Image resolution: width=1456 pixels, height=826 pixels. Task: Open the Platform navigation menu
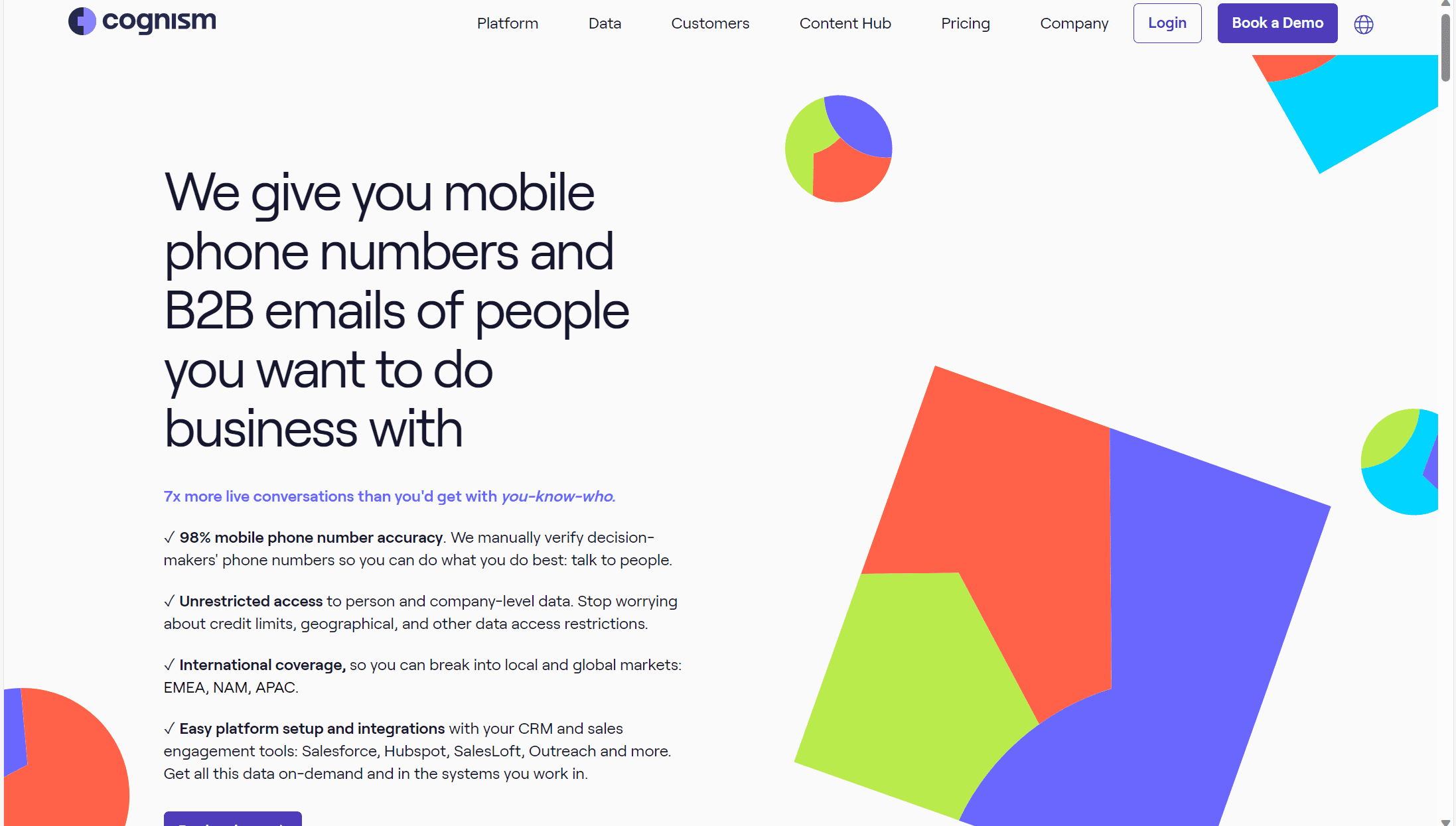click(x=506, y=22)
